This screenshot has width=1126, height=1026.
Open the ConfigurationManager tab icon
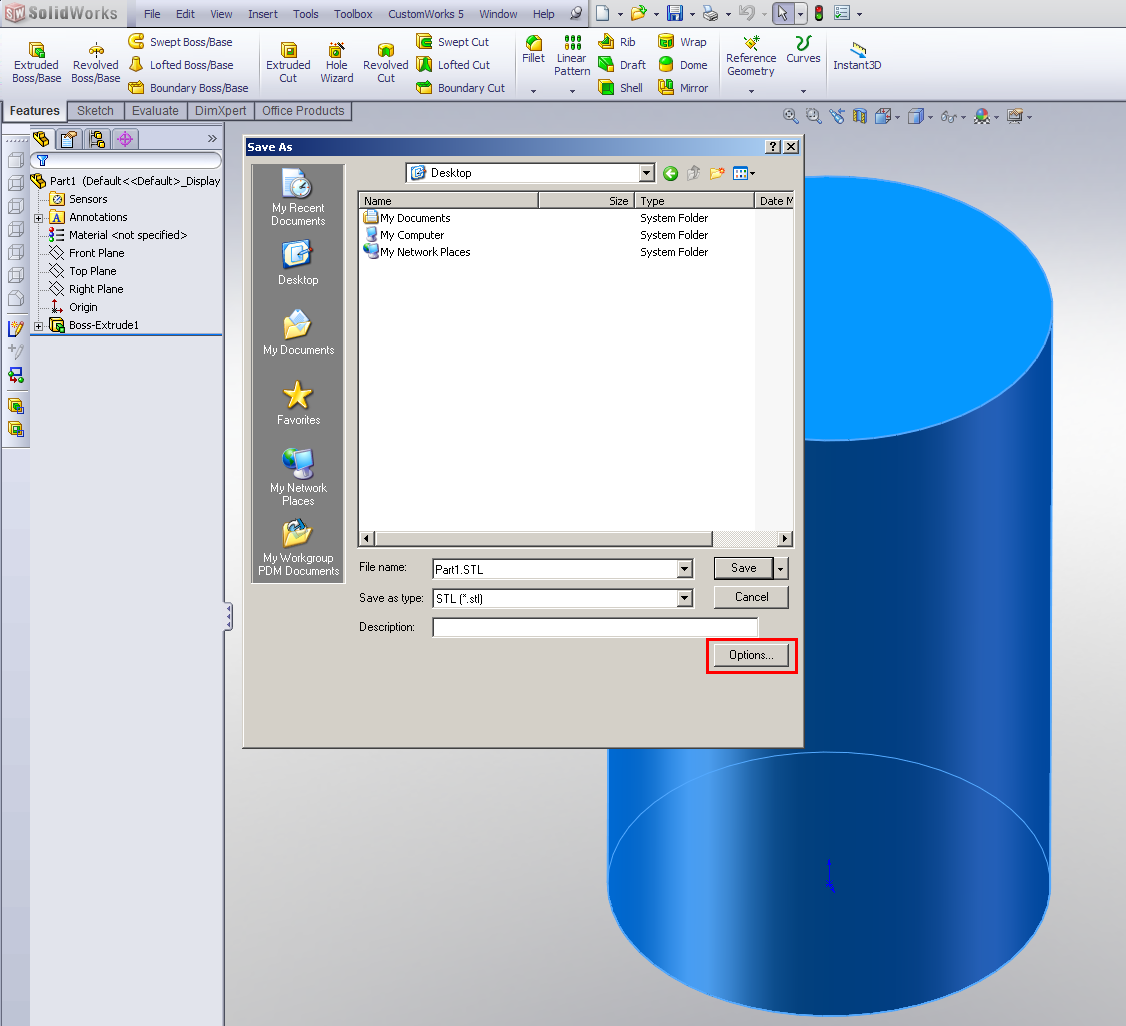tap(97, 139)
